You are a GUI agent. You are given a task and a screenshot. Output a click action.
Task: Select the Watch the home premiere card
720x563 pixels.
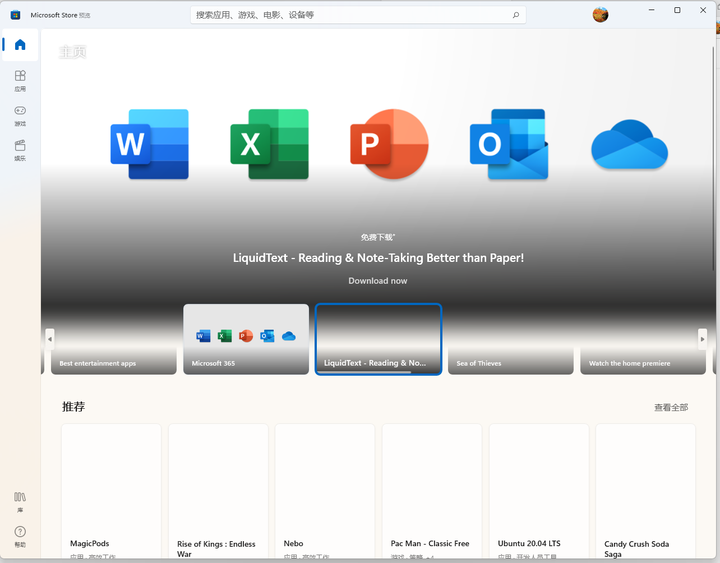coord(643,339)
